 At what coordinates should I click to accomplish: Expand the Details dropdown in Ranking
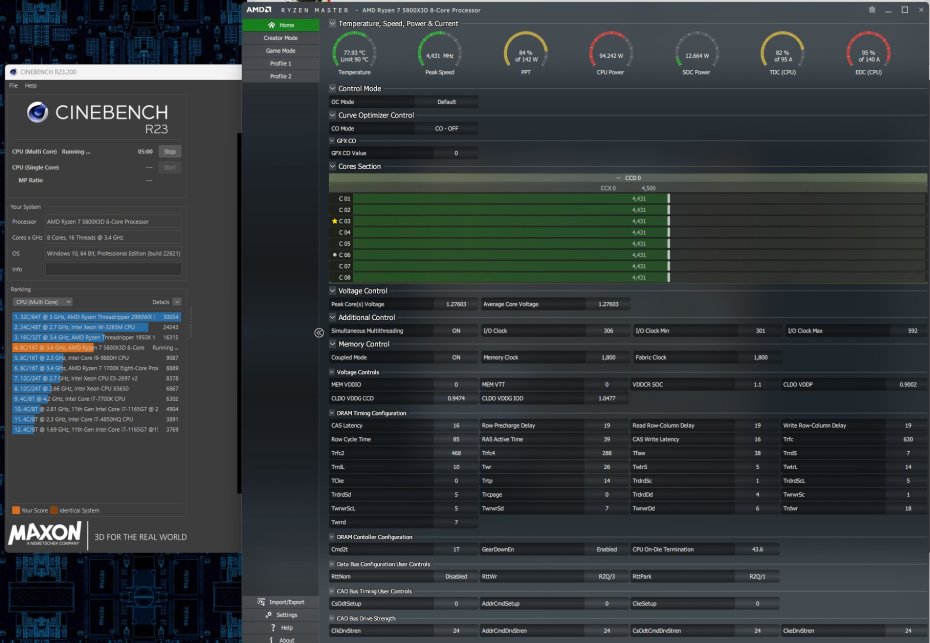point(177,301)
